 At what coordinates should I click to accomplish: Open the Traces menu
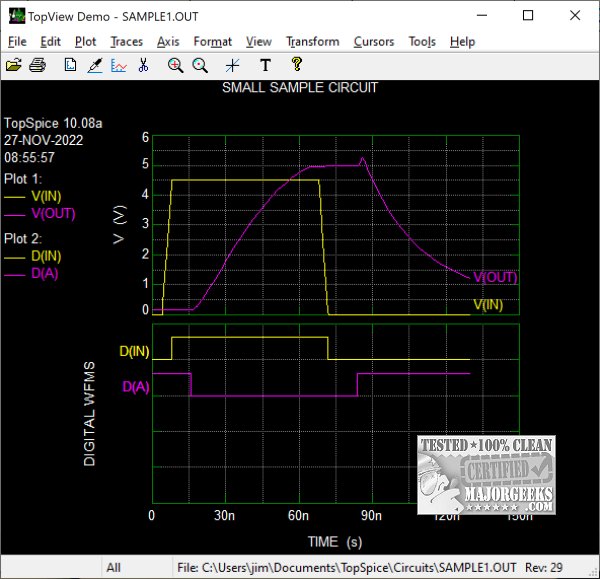[126, 42]
